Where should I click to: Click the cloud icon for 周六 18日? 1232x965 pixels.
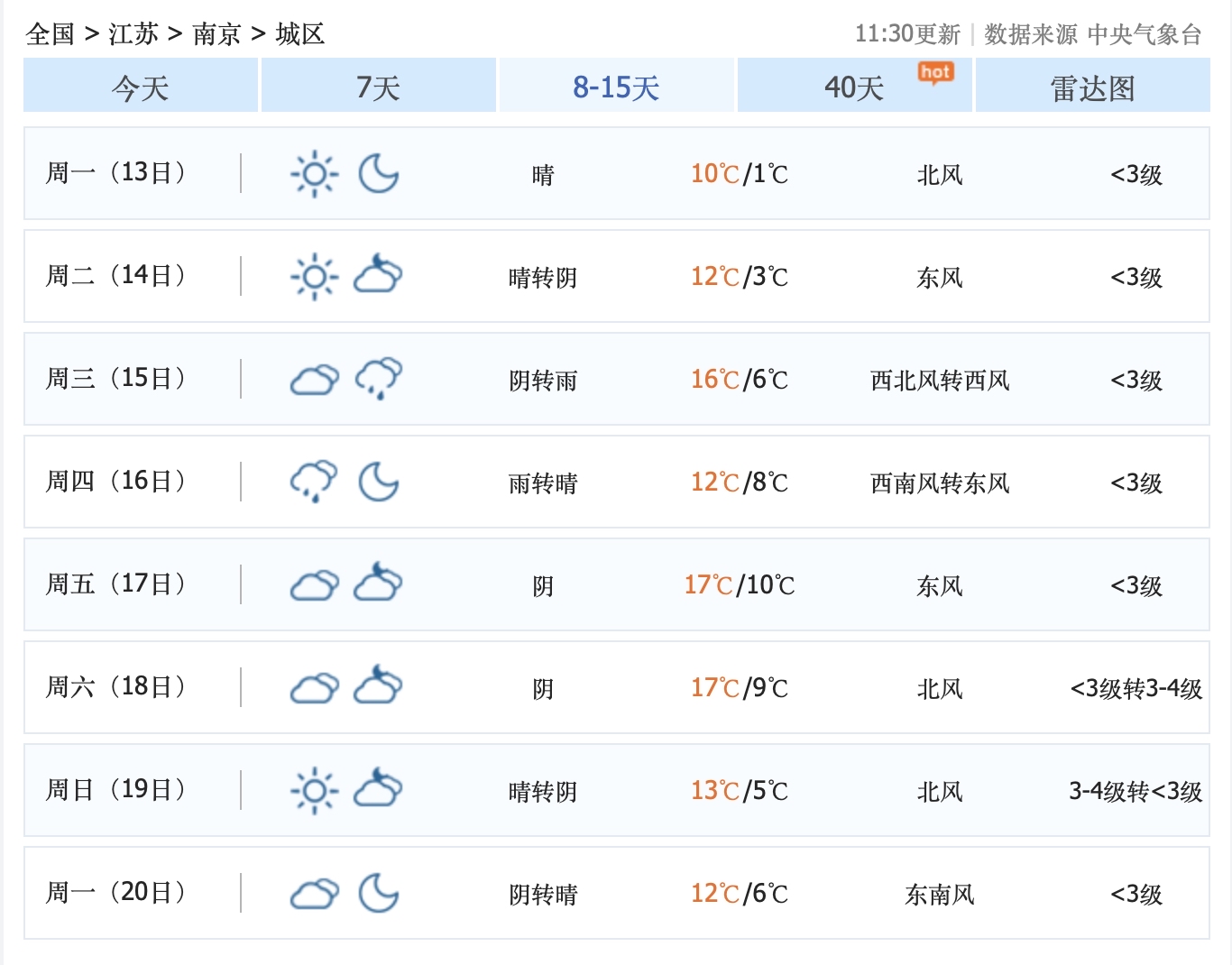point(315,688)
